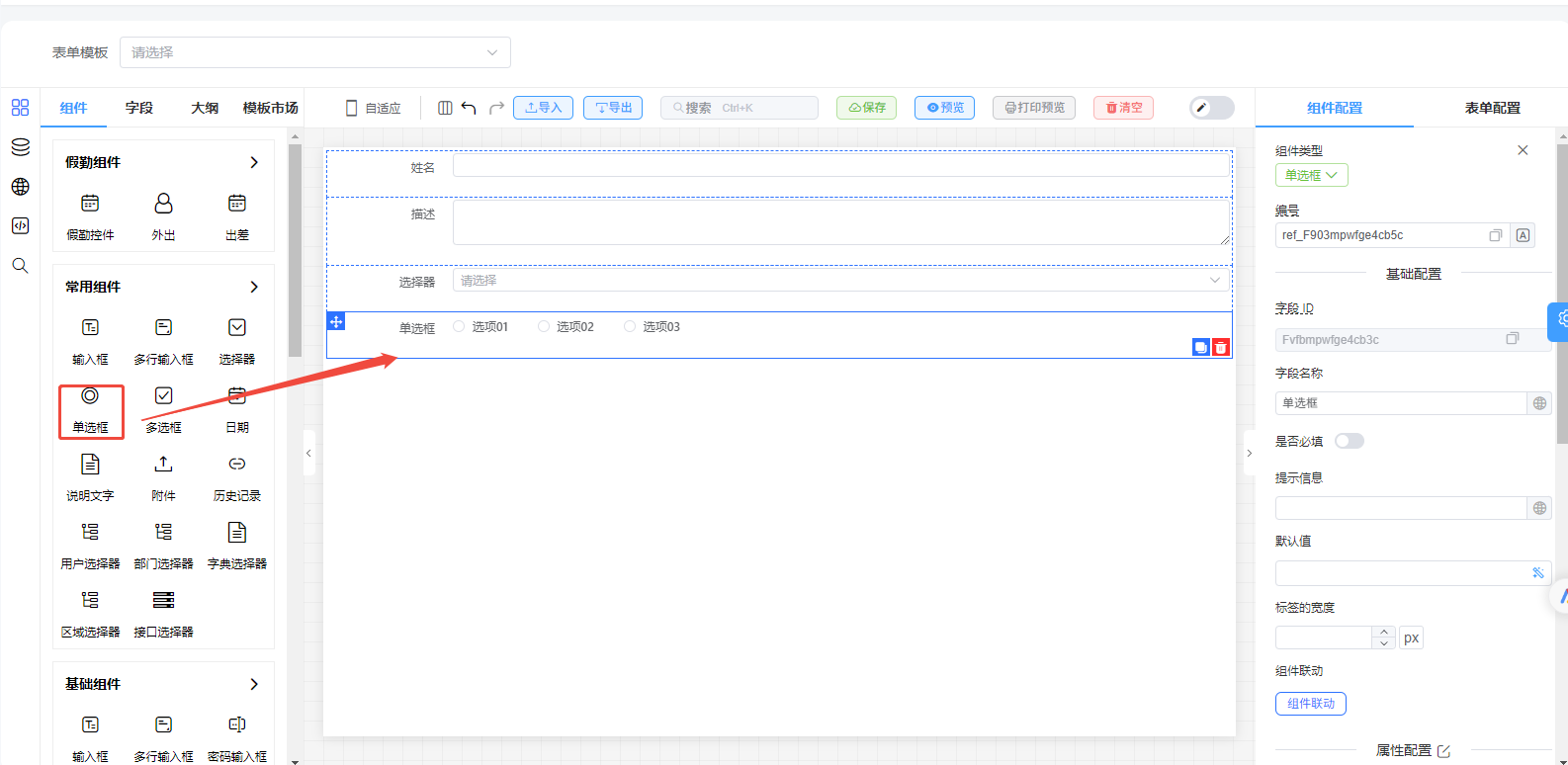
Task: Click the undo arrow icon in toolbar
Action: pyautogui.click(x=469, y=108)
